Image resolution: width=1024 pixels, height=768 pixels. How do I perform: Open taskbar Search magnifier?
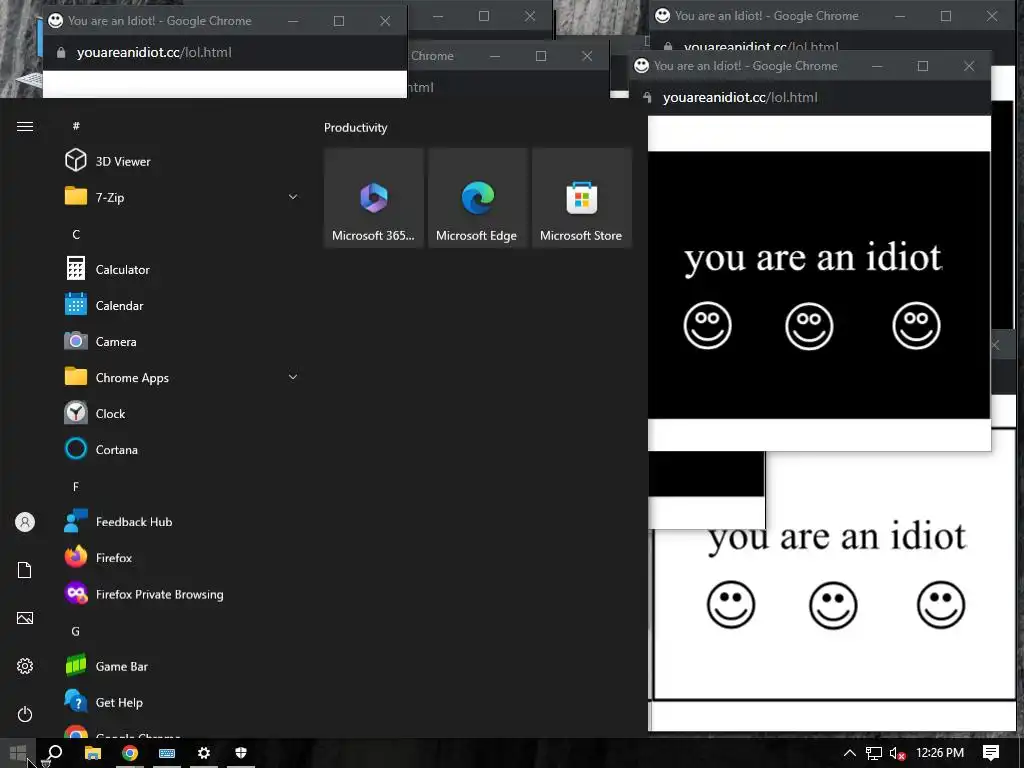point(55,753)
